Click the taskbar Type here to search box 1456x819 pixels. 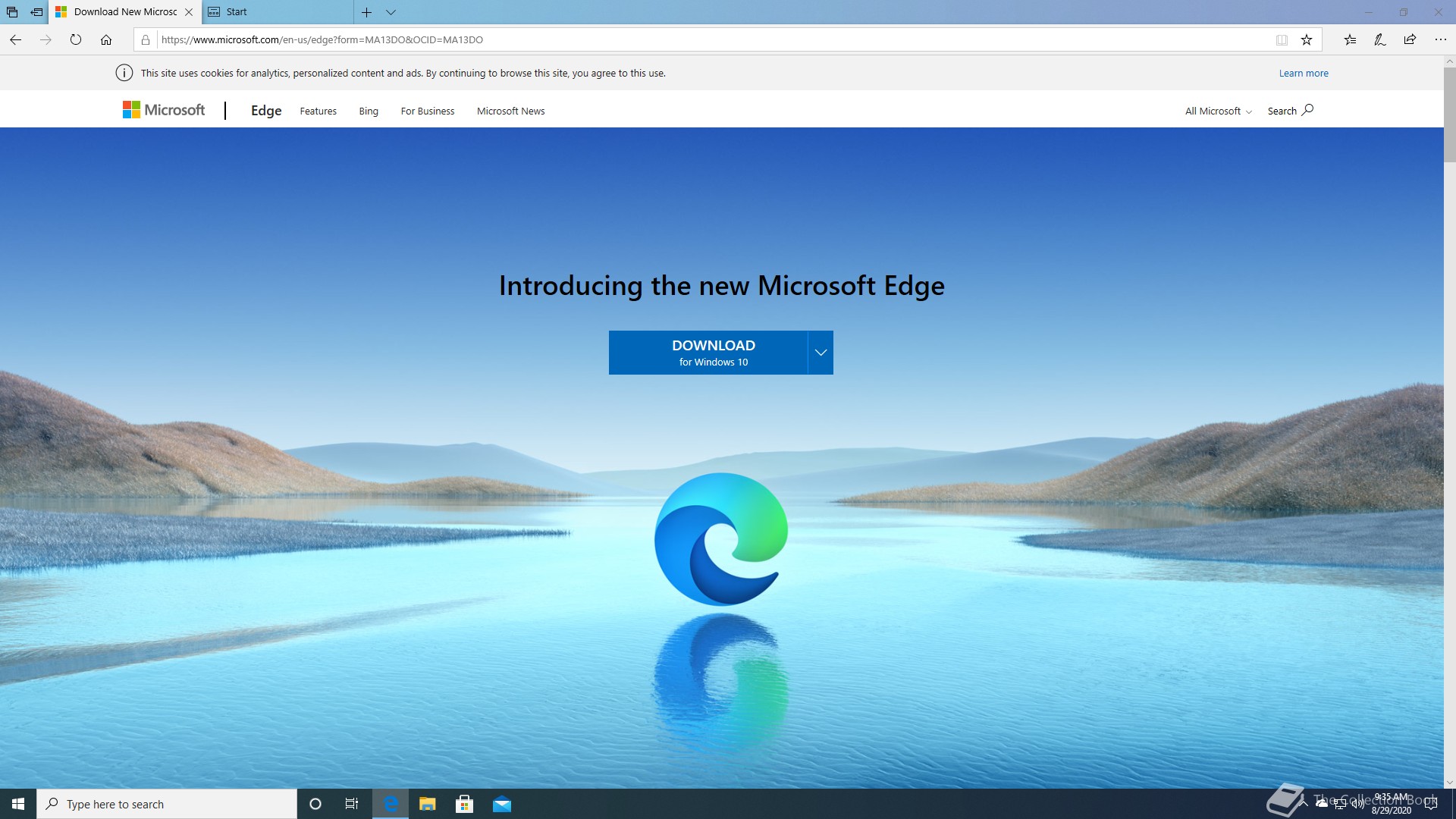click(x=167, y=804)
